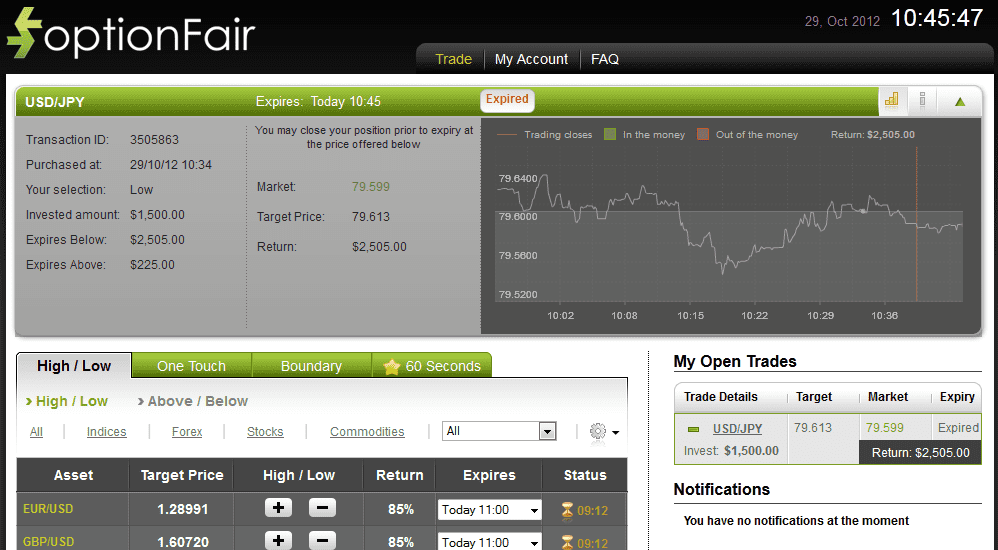The width and height of the screenshot is (998, 550).
Task: Select the Above / Below sub-option
Action: 193,401
